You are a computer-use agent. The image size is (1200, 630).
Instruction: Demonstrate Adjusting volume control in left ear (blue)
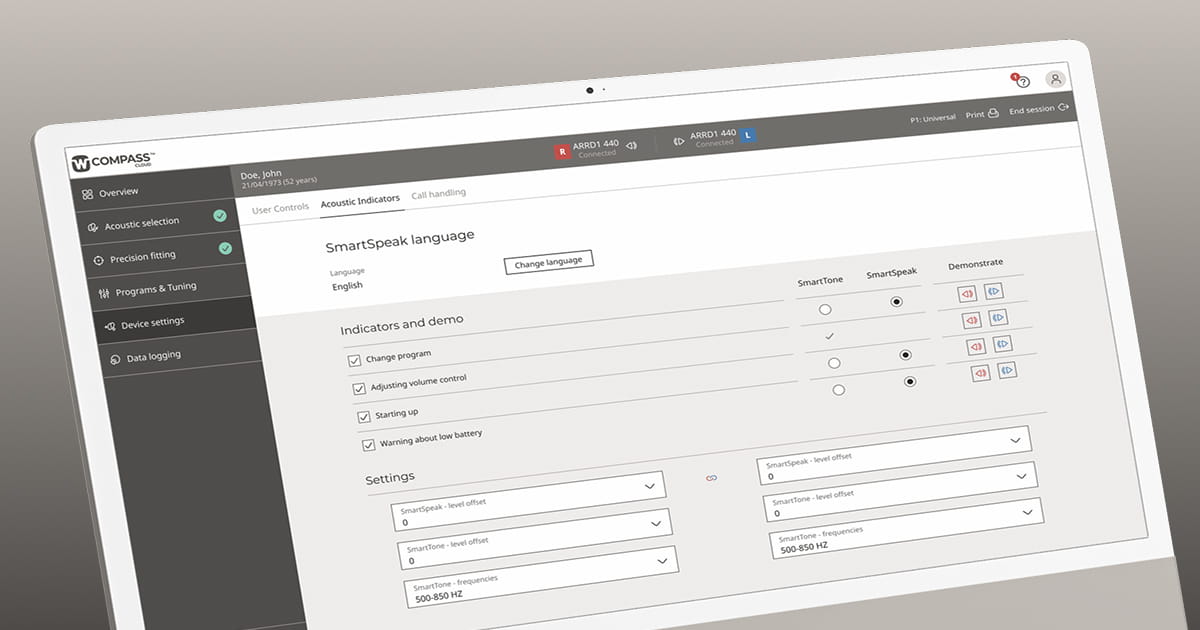coord(998,317)
